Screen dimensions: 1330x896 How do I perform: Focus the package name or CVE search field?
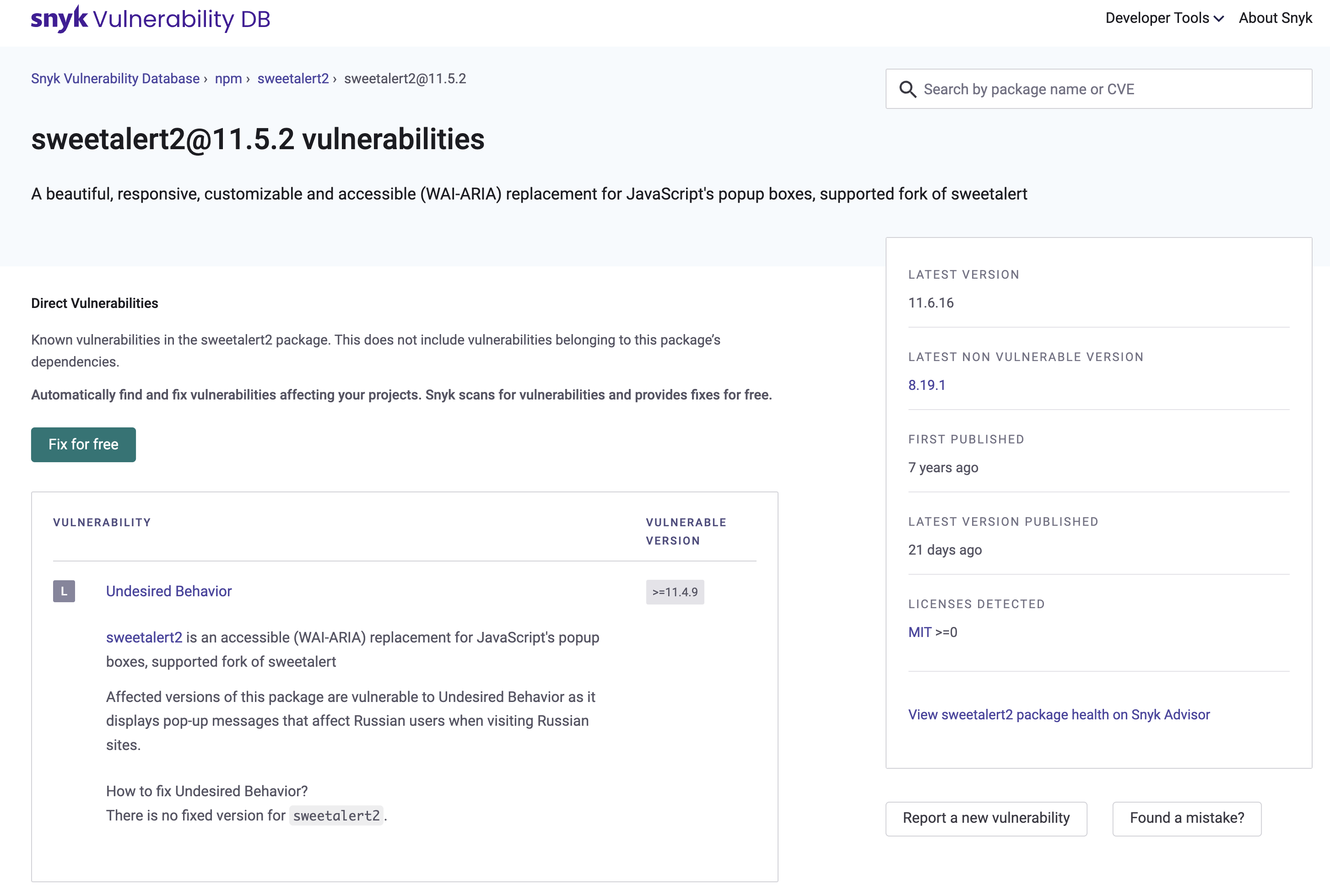click(1109, 89)
